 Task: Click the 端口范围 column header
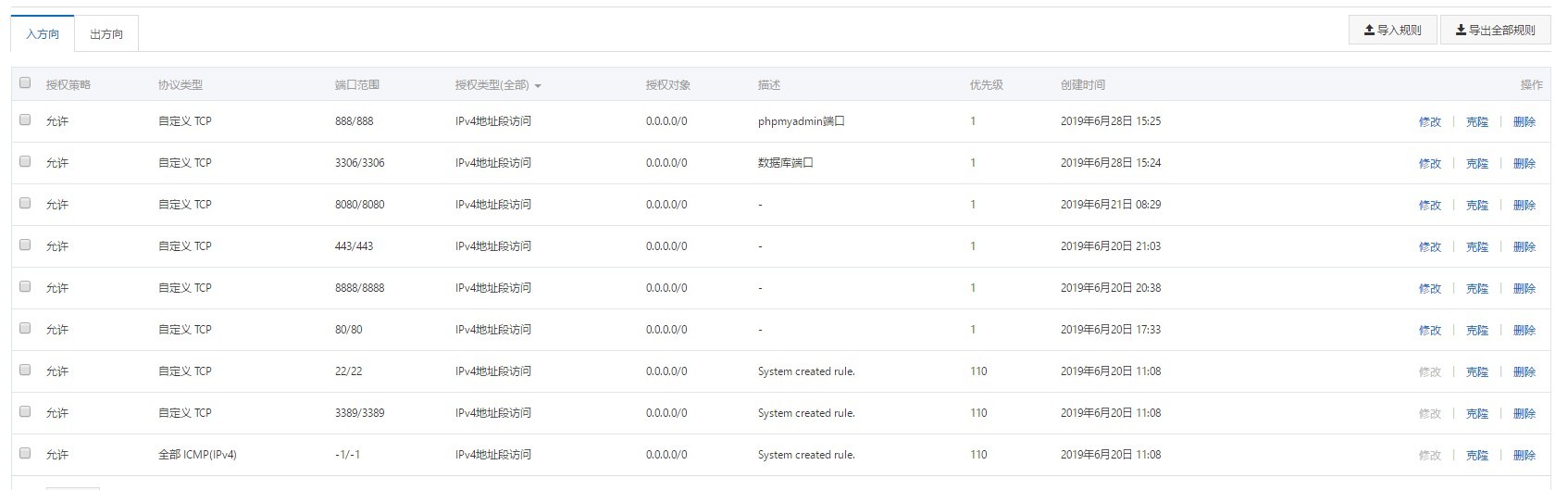(357, 85)
